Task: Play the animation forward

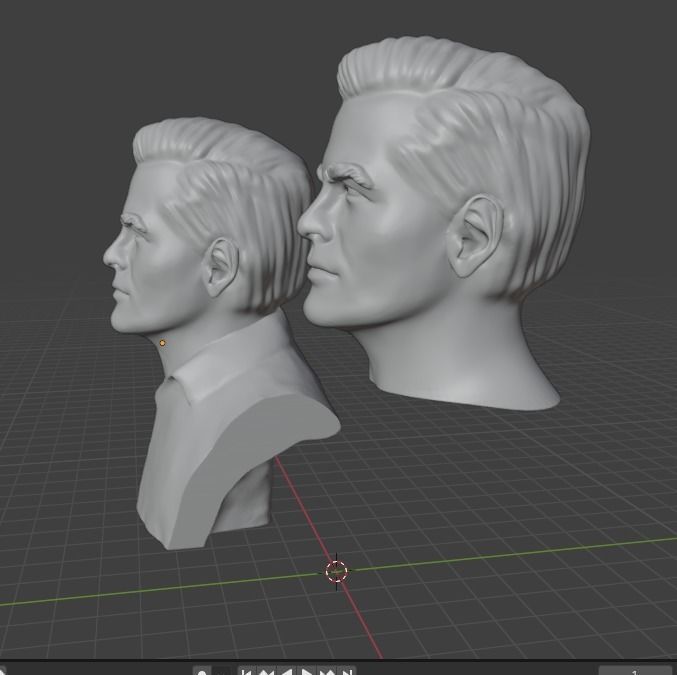Action: click(x=307, y=671)
